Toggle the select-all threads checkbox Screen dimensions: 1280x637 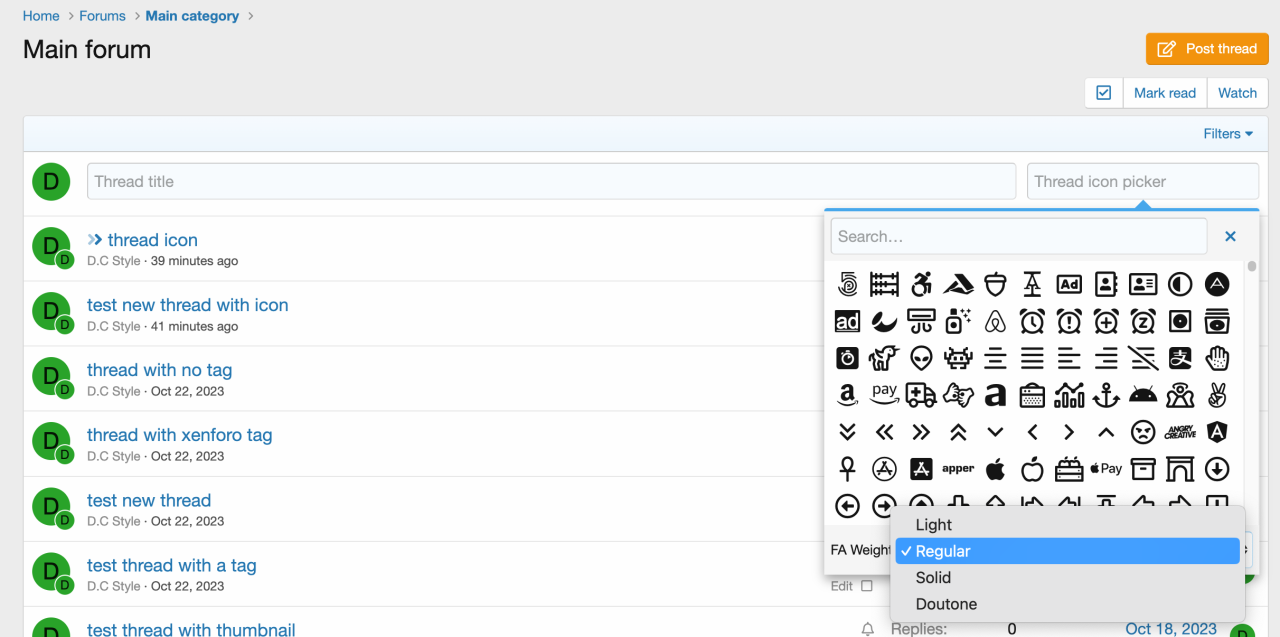(x=1104, y=93)
